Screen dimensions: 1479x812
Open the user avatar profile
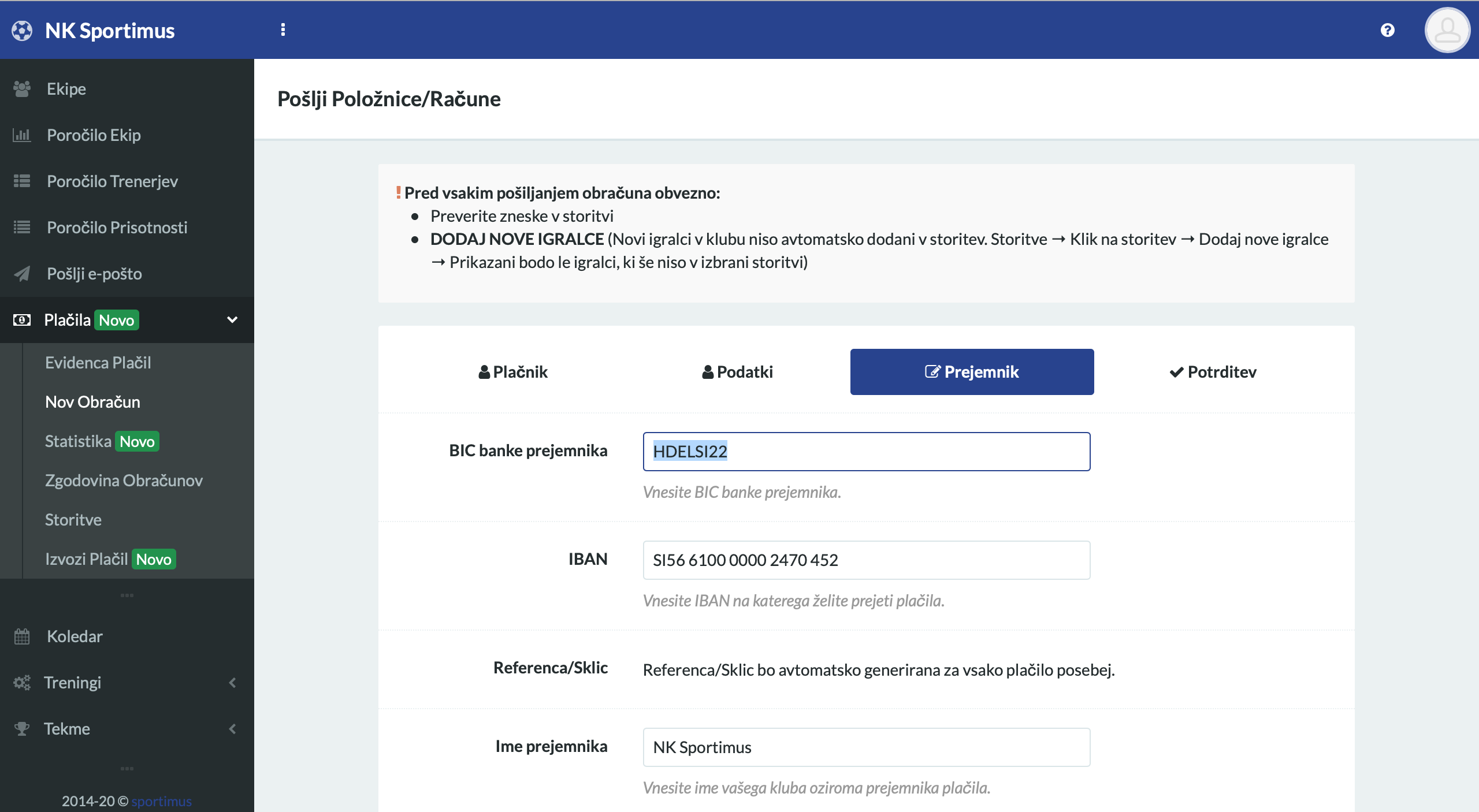1447,30
